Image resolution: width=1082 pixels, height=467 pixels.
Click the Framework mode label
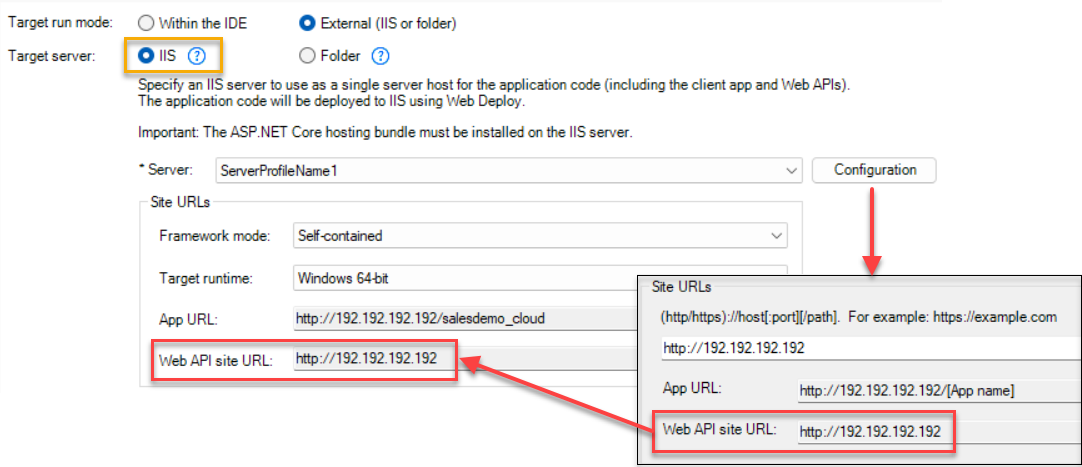[215, 236]
